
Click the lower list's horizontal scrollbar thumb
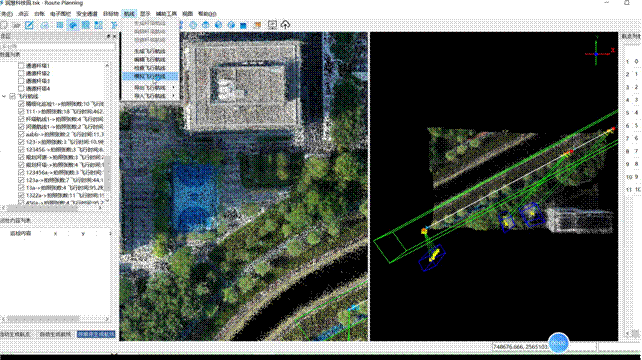pyautogui.click(x=43, y=319)
